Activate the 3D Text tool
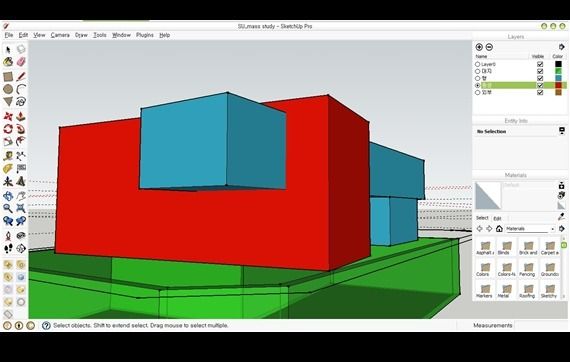This screenshot has height=362, width=570. pyautogui.click(x=21, y=181)
